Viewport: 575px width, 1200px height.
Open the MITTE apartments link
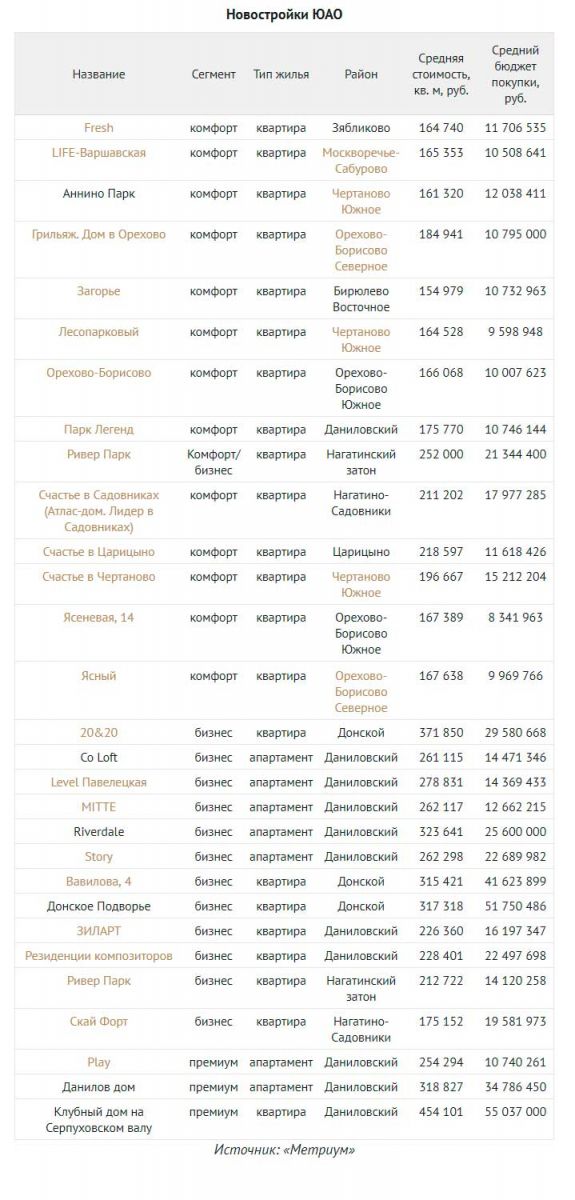(x=98, y=807)
